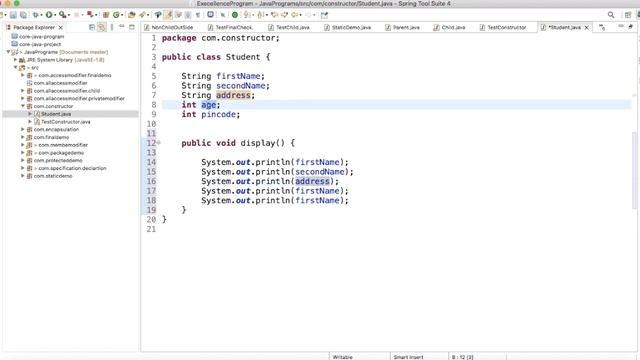The width and height of the screenshot is (640, 360).
Task: Click the Search flashlight toolbar icon
Action: [x=158, y=15]
